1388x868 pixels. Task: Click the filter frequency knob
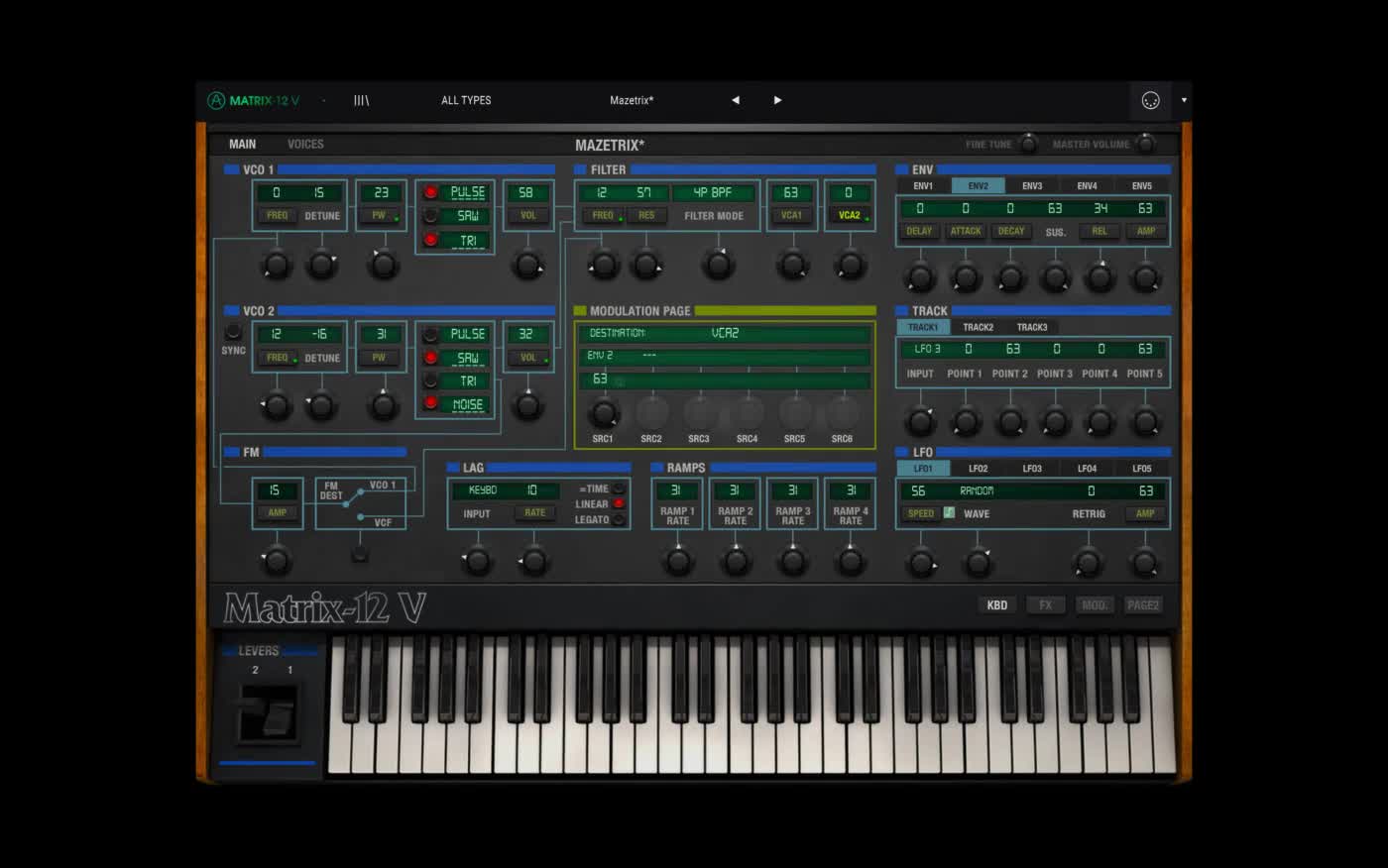pyautogui.click(x=603, y=265)
